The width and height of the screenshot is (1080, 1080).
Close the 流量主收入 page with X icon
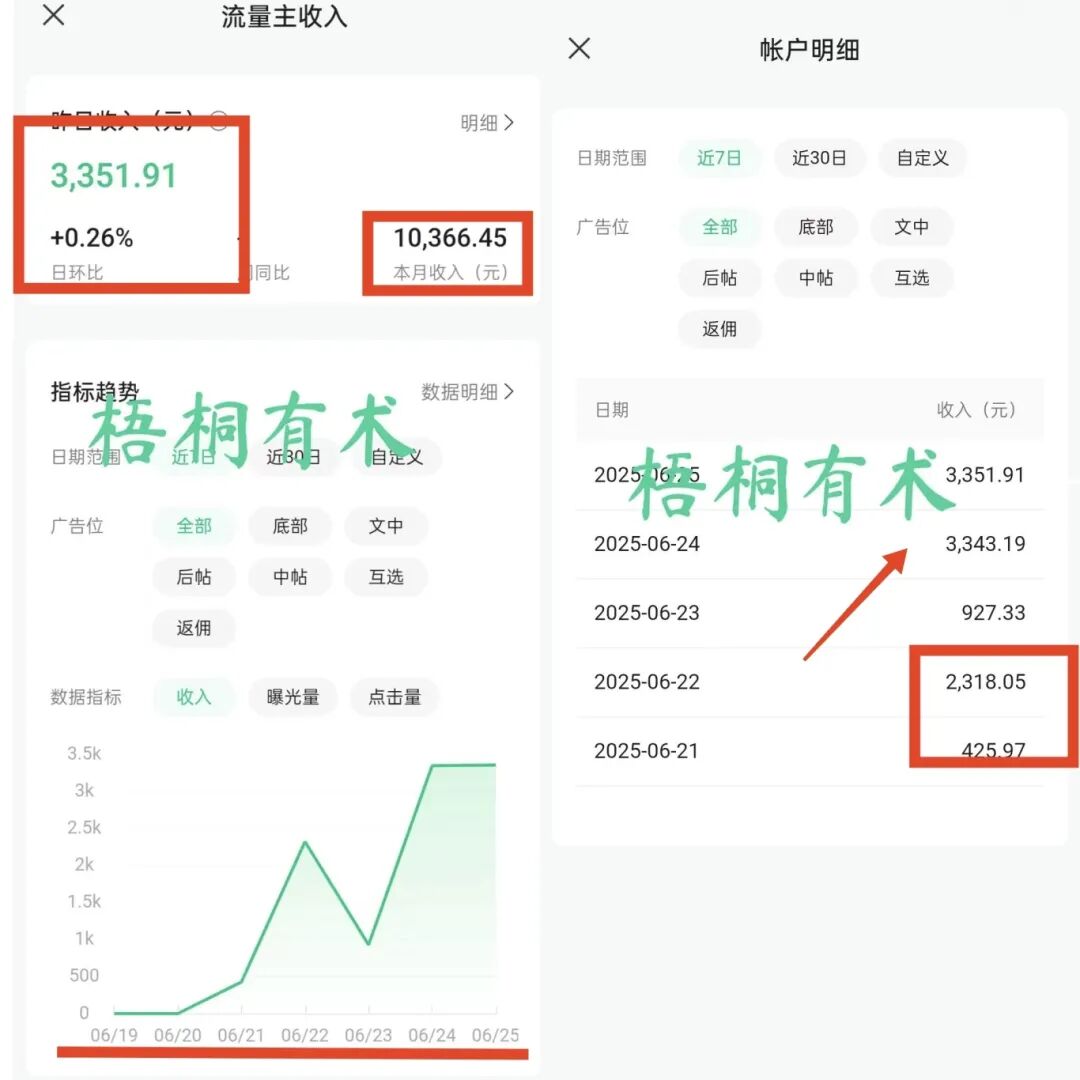(54, 15)
